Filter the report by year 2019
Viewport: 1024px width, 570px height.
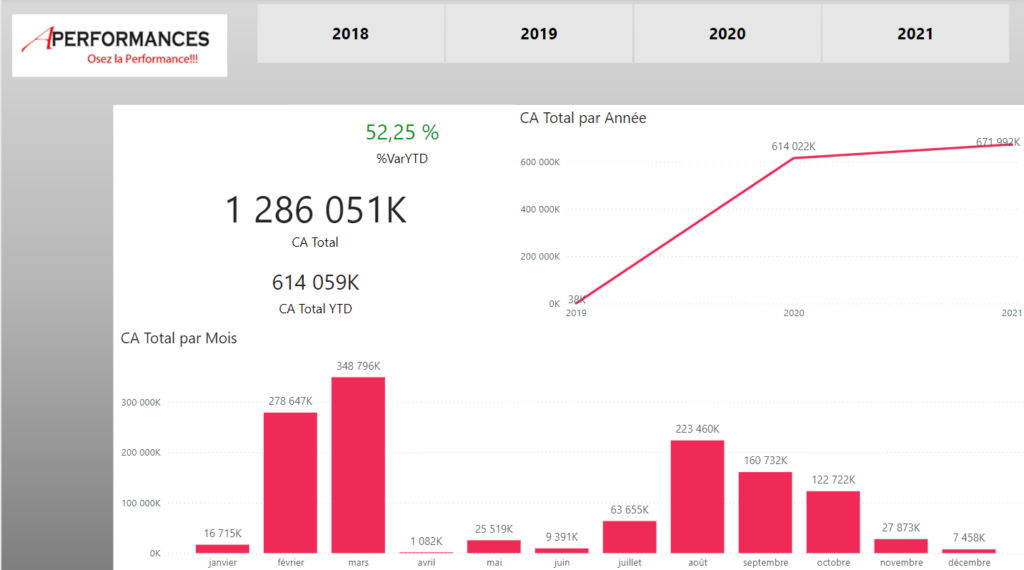539,34
